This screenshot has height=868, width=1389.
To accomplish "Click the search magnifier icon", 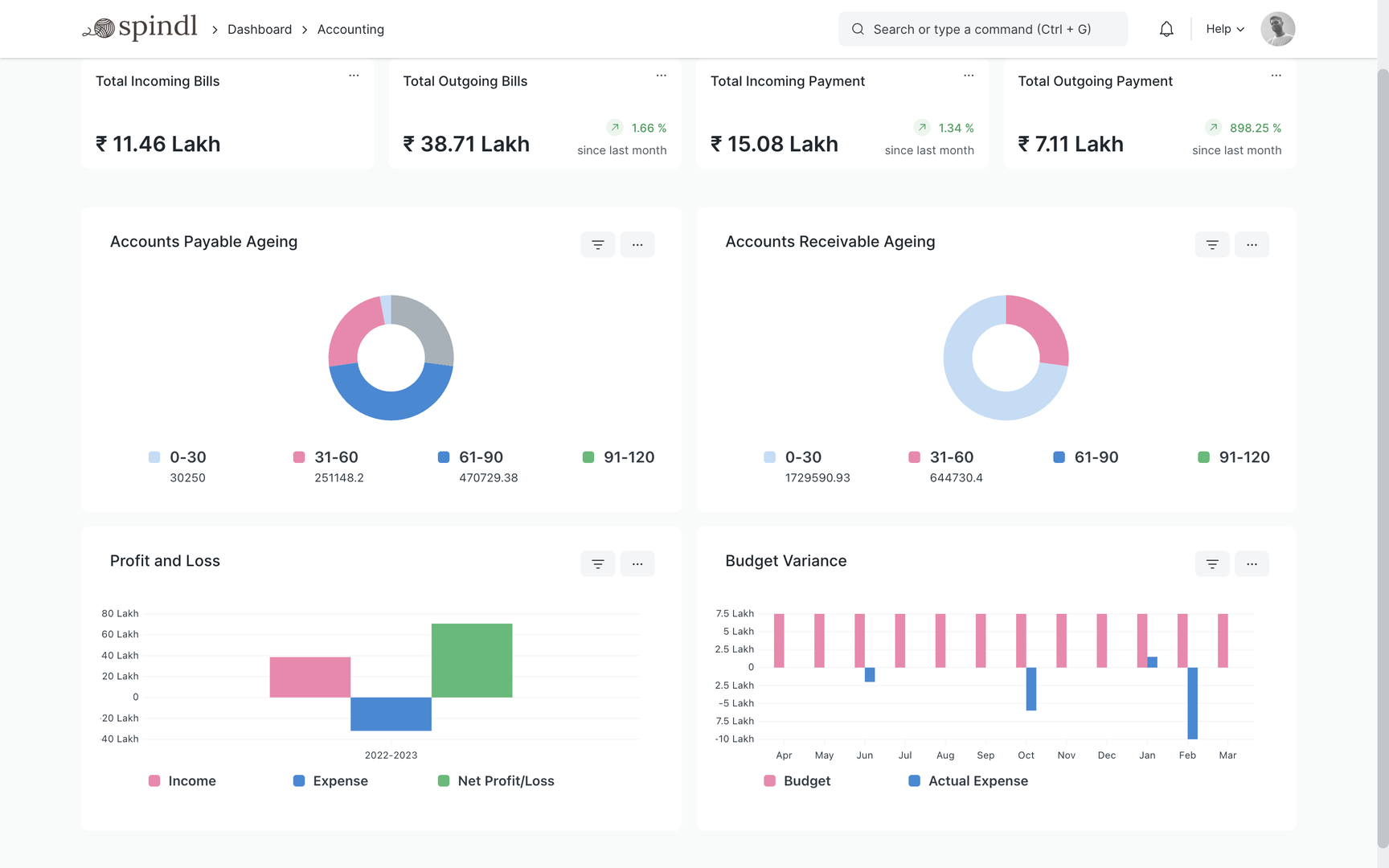I will point(858,28).
